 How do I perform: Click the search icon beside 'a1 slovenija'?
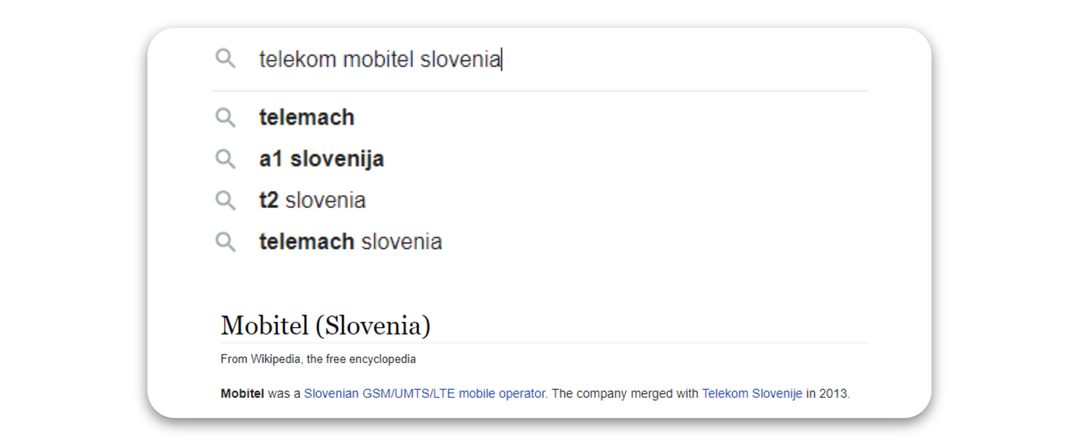click(x=226, y=159)
